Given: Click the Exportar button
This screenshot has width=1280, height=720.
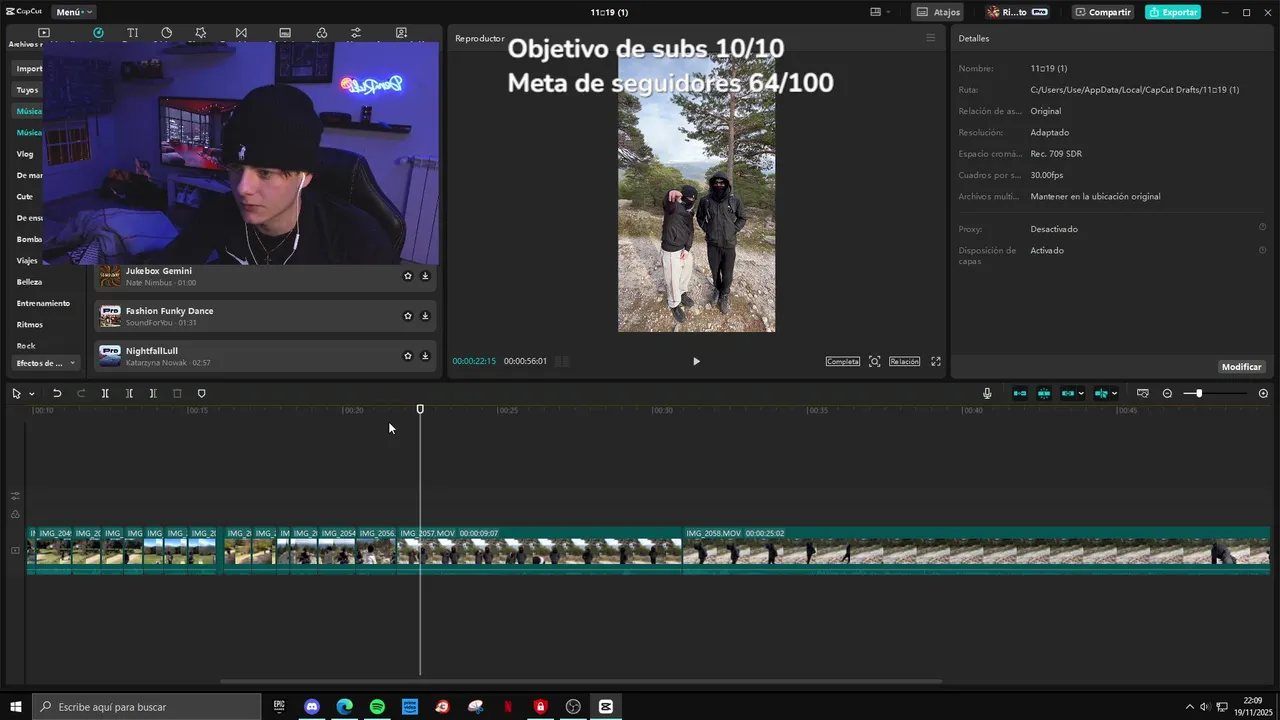Looking at the screenshot, I should (x=1173, y=12).
